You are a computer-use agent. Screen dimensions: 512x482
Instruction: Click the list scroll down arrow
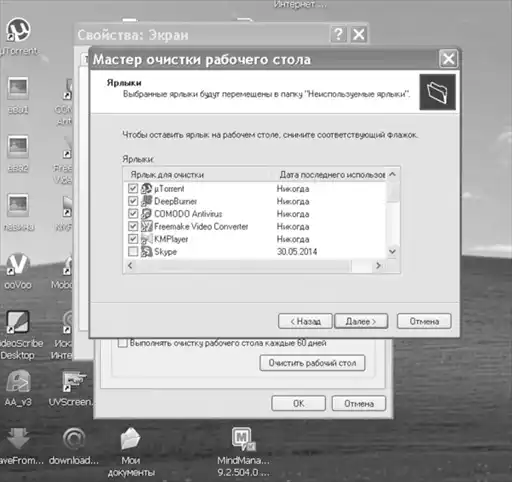393,251
